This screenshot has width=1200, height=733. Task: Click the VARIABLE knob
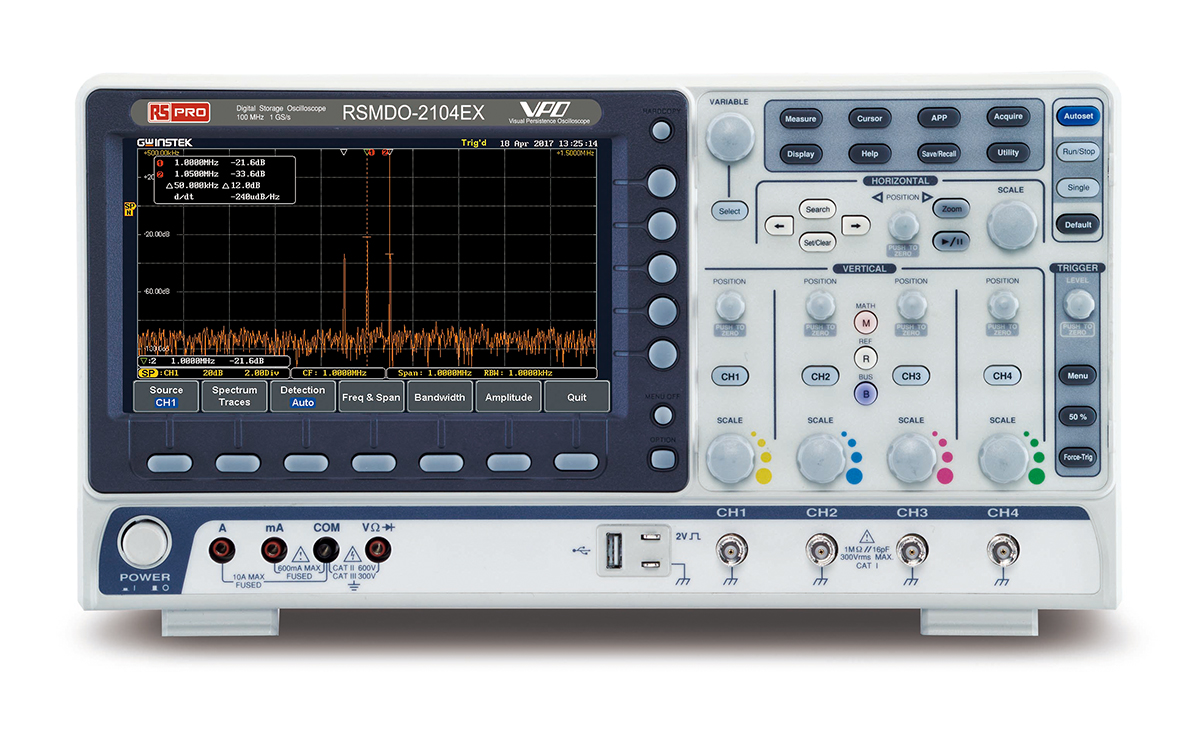(x=730, y=137)
